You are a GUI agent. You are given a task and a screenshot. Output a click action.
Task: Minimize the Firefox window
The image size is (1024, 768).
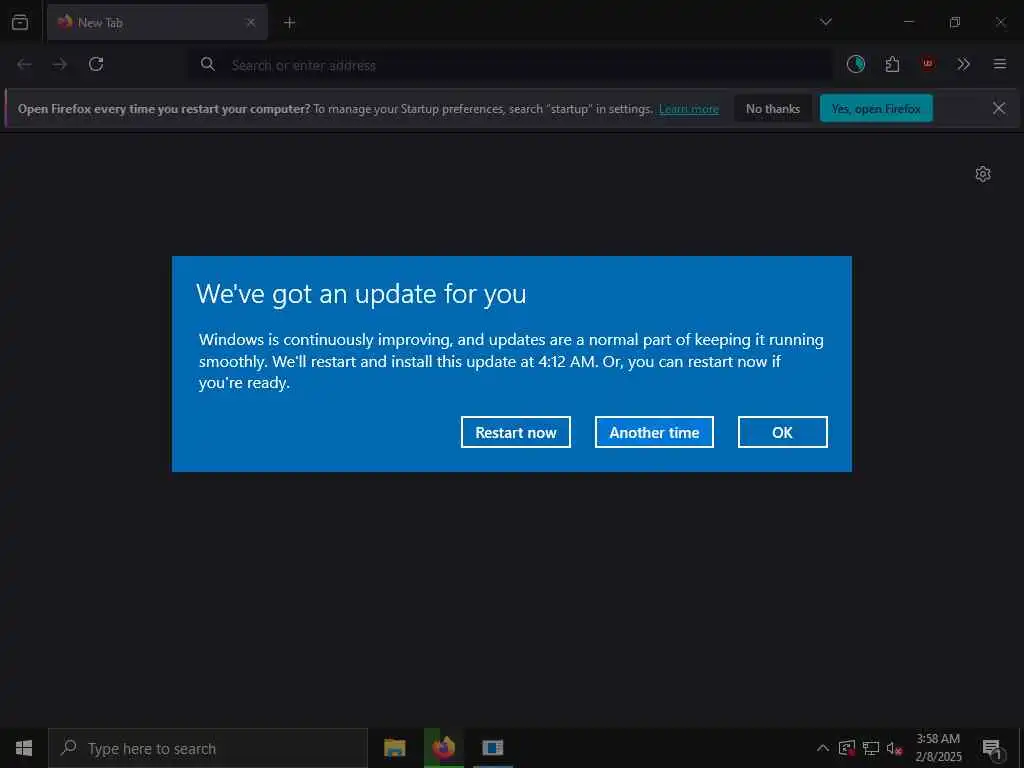coord(908,22)
